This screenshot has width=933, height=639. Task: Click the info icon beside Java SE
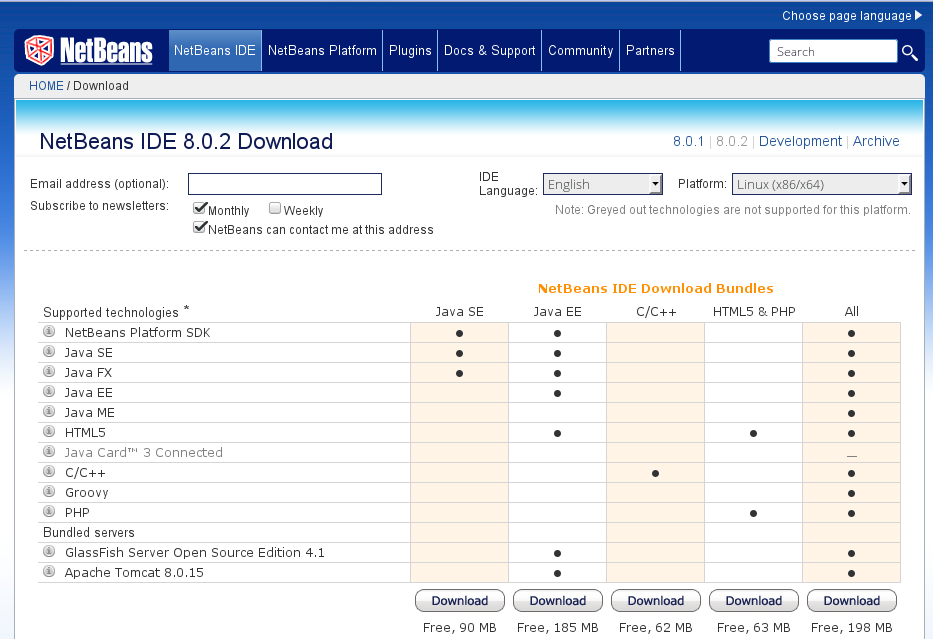tap(48, 352)
